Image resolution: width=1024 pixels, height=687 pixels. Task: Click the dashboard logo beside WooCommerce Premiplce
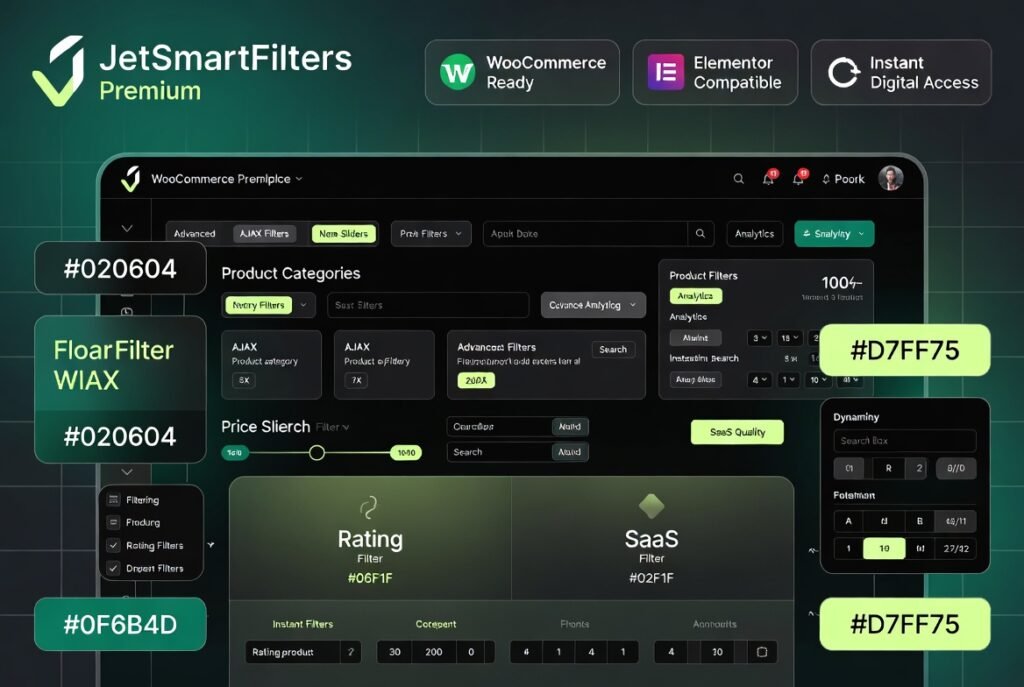131,179
